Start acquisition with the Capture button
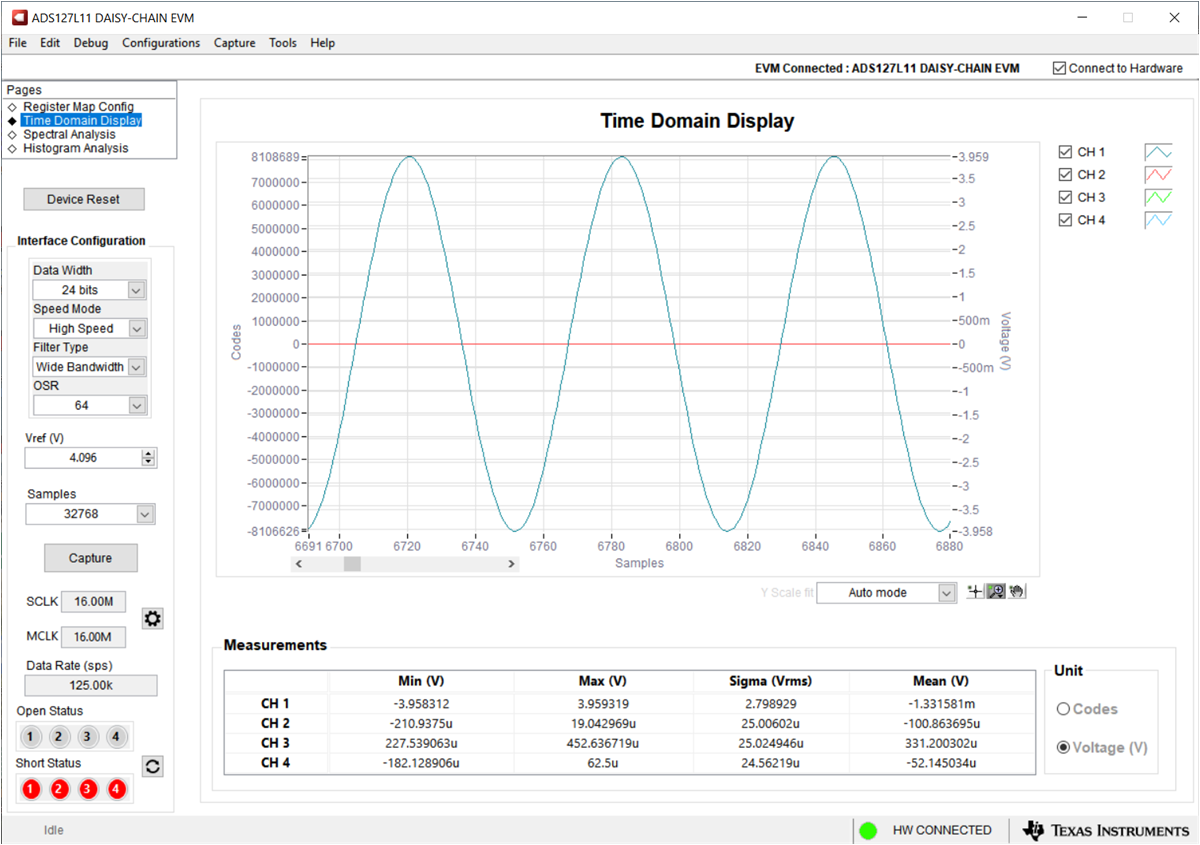The width and height of the screenshot is (1200, 845). (x=90, y=557)
